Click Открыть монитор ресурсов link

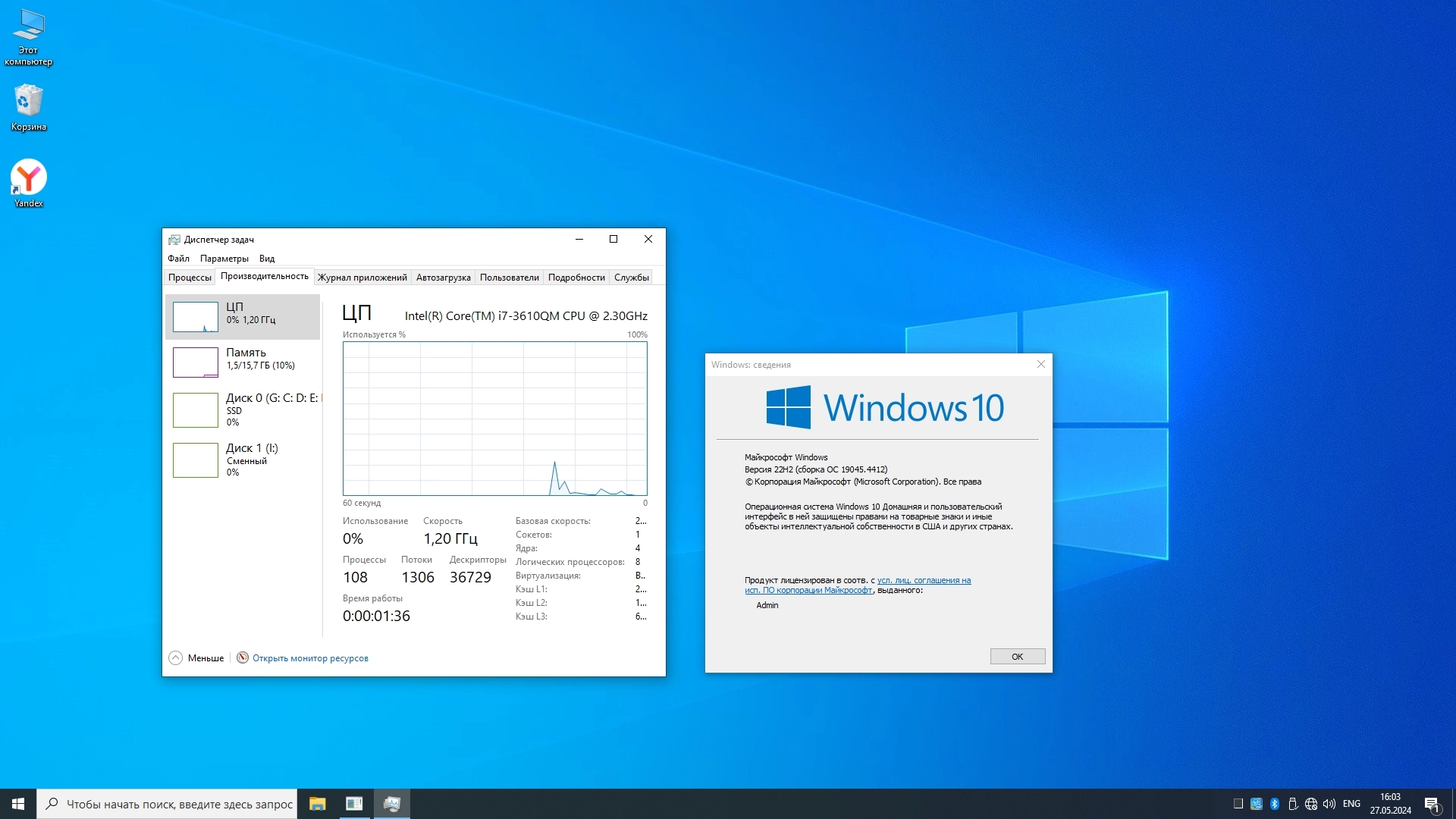coord(310,658)
